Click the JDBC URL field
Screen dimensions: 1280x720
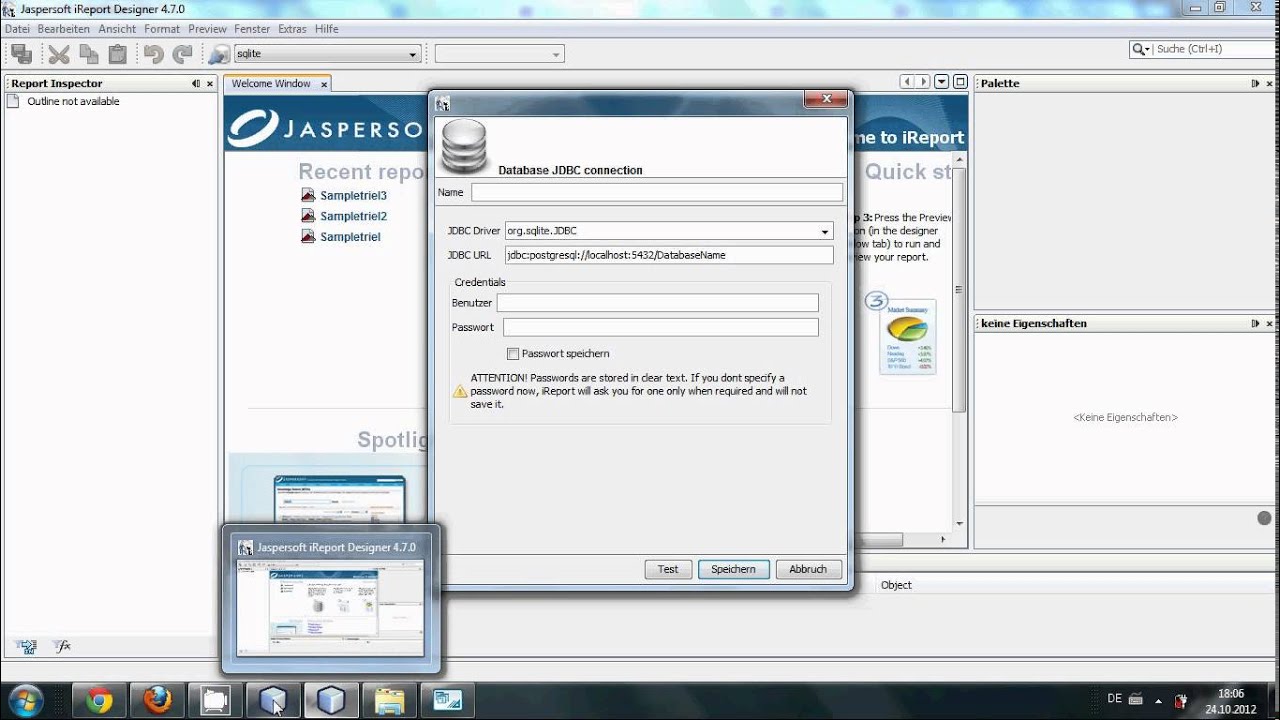669,255
